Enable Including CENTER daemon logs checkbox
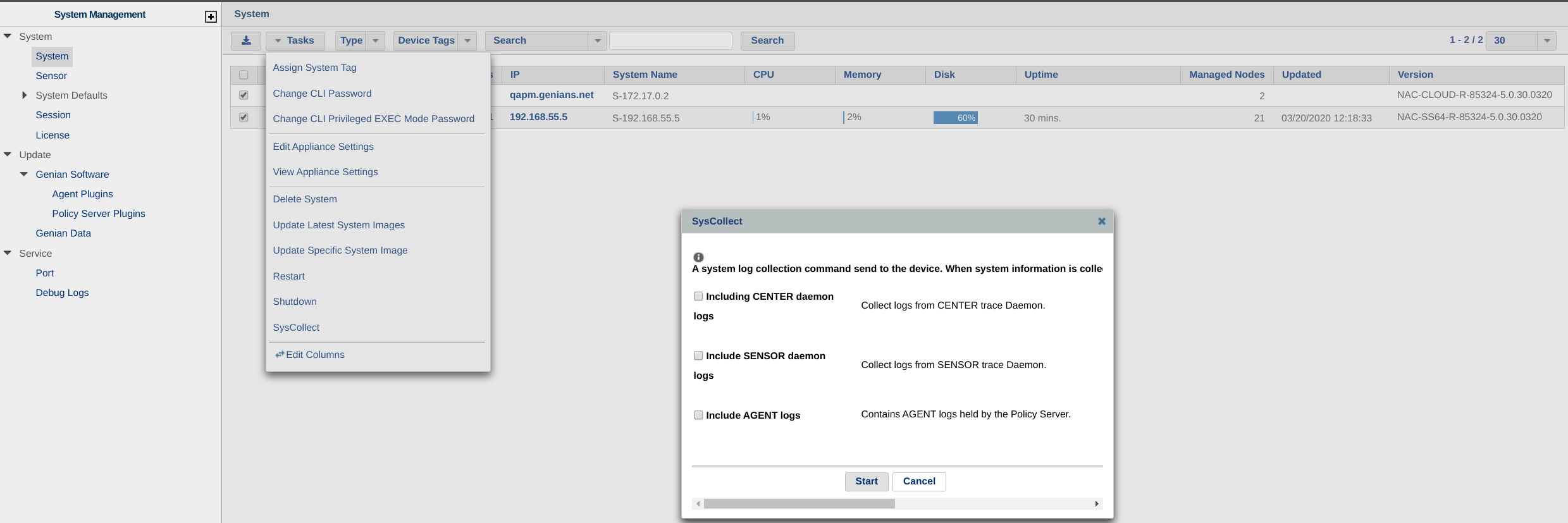Image resolution: width=1568 pixels, height=523 pixels. pos(698,296)
